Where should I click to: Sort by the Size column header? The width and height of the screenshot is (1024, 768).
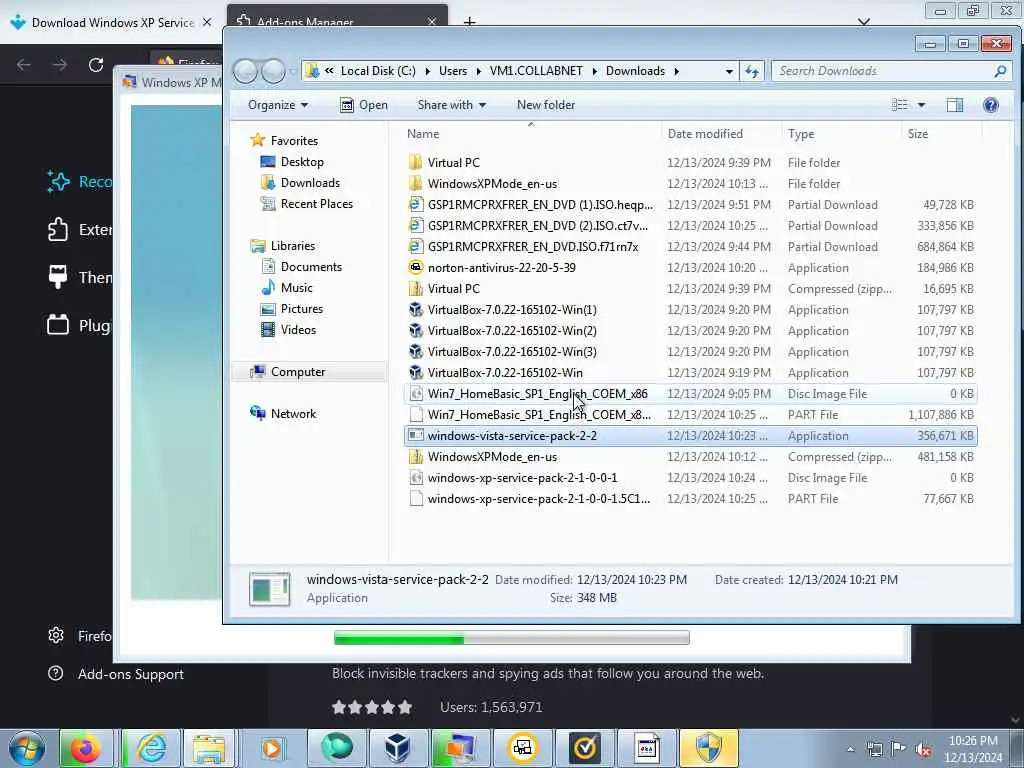pyautogui.click(x=918, y=134)
